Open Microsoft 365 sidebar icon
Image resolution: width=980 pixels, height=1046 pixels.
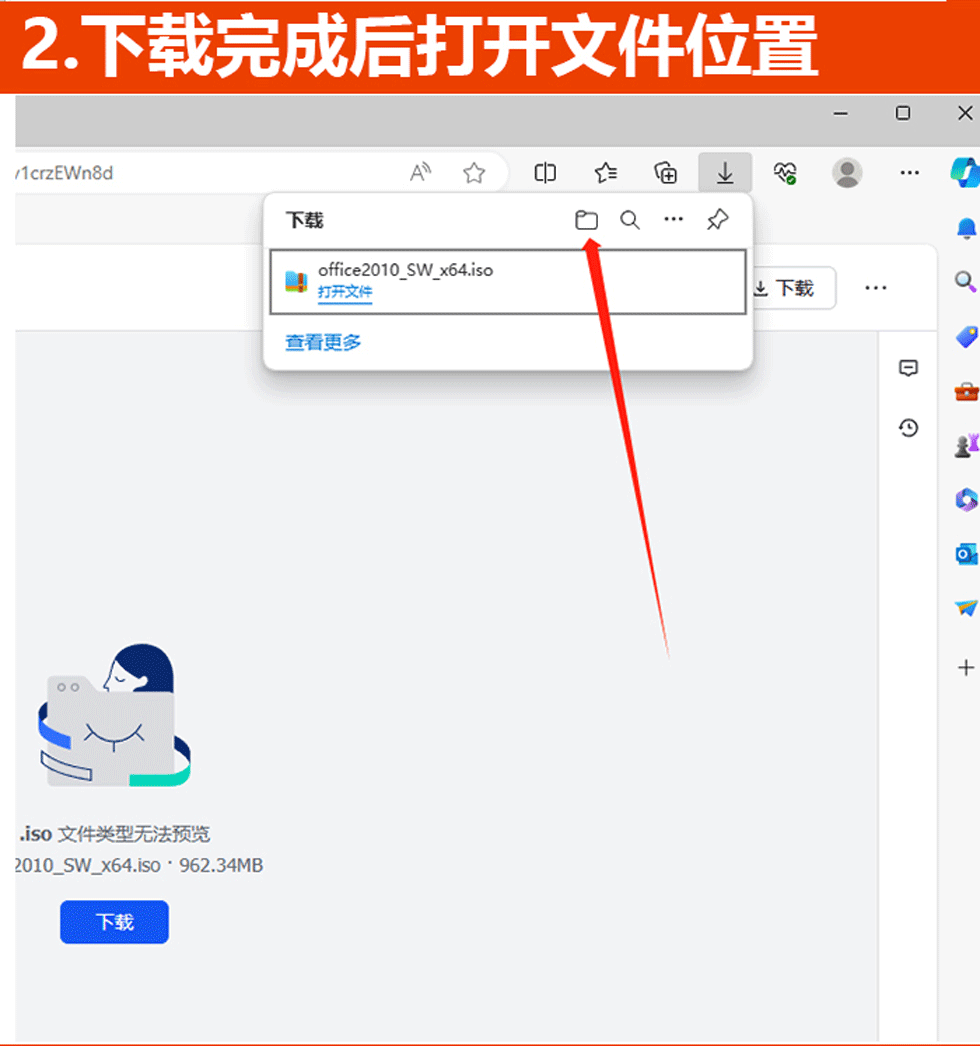click(x=966, y=500)
